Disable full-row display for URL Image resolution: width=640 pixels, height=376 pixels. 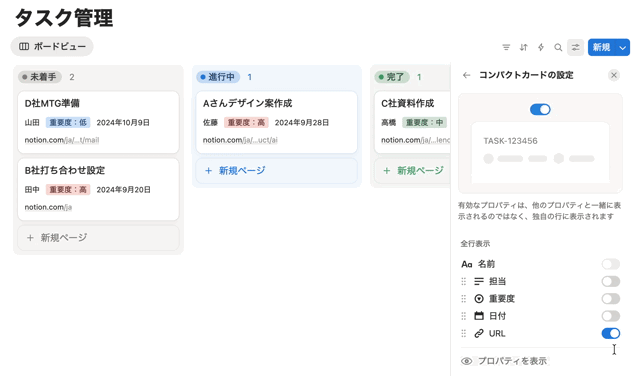[611, 334]
